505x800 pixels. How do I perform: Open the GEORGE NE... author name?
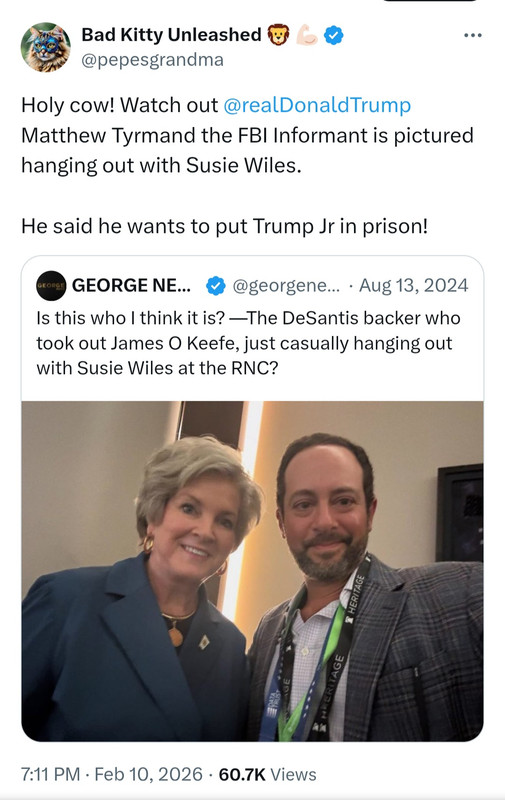(x=131, y=285)
